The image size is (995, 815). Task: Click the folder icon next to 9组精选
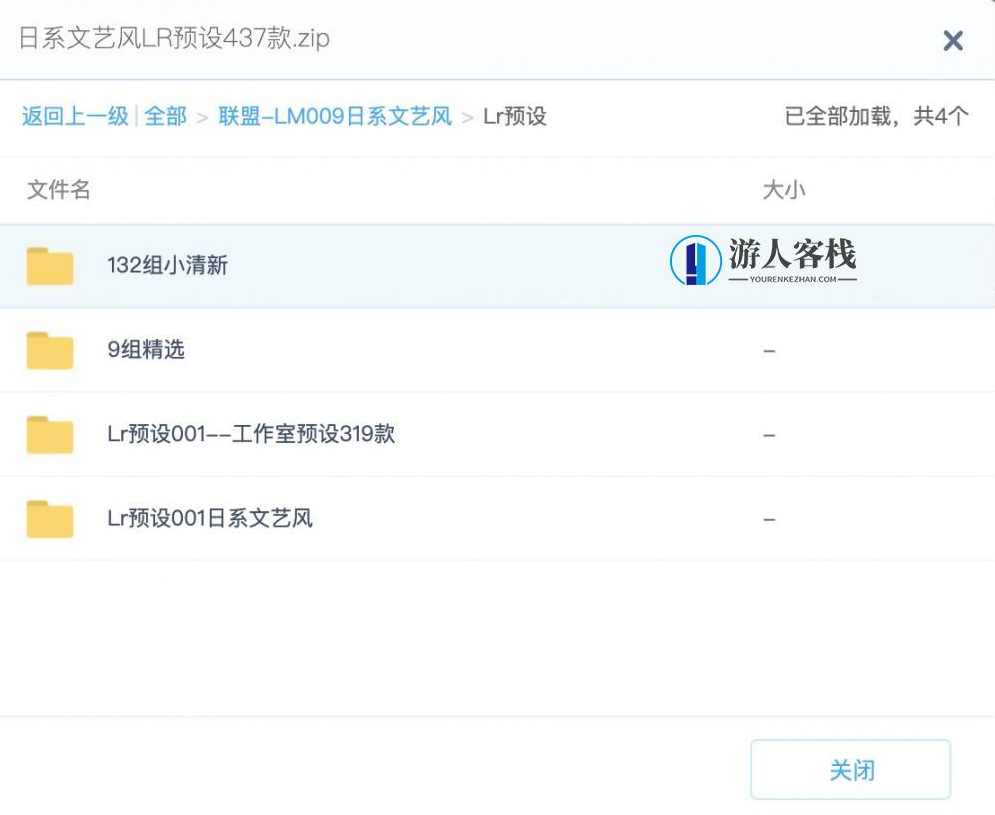click(x=50, y=351)
